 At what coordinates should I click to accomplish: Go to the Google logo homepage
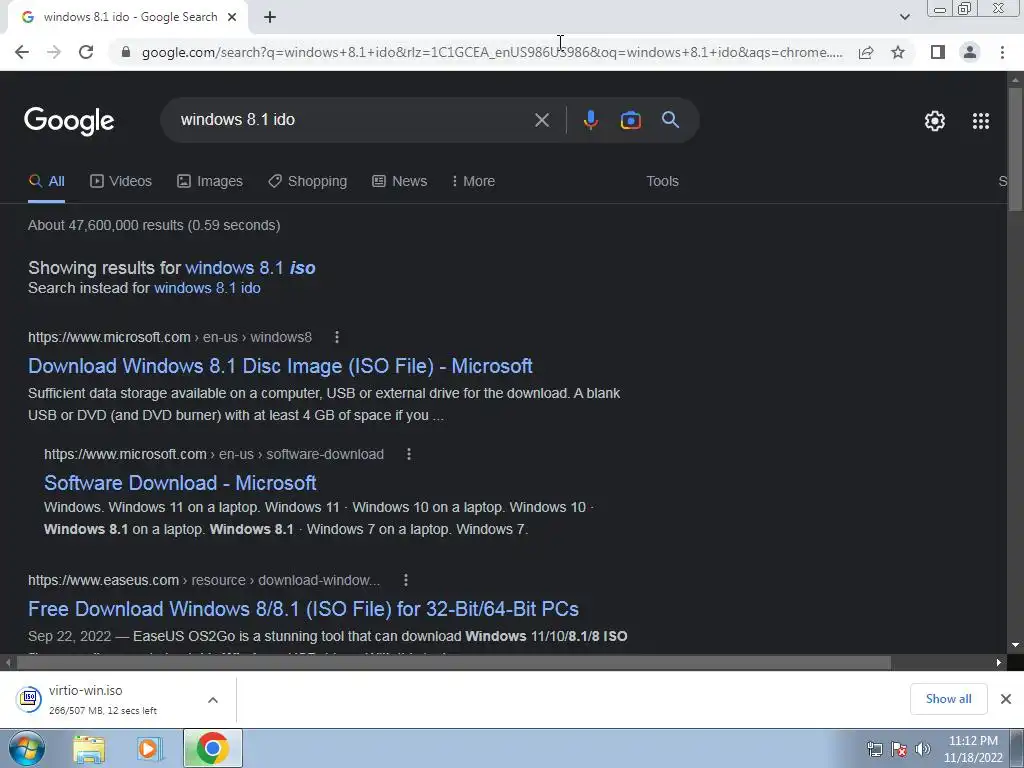tap(69, 121)
